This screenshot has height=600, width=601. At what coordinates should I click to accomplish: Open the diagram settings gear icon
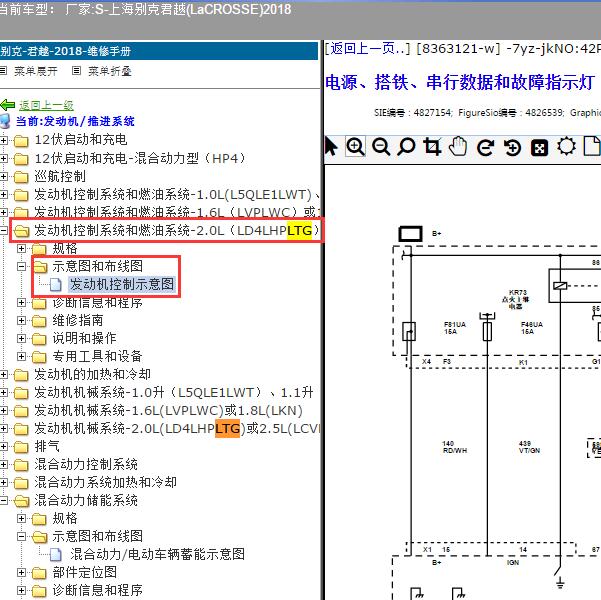[566, 146]
